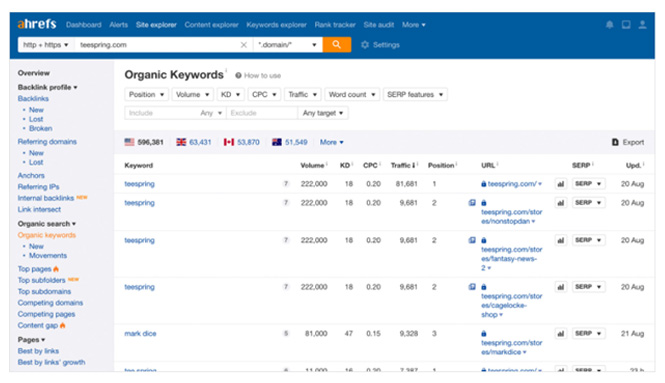Click the monitor icon in the header
Screen dimensions: 665x383
click(626, 25)
